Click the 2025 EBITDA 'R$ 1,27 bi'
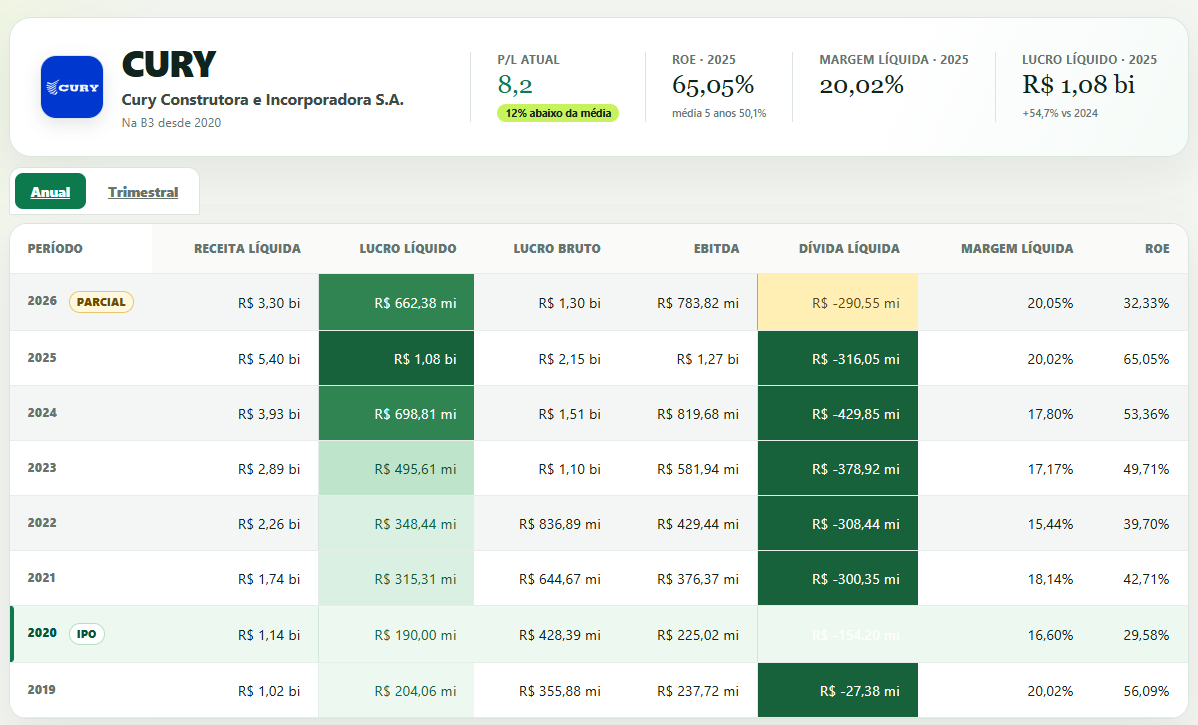This screenshot has width=1198, height=725. tap(707, 359)
